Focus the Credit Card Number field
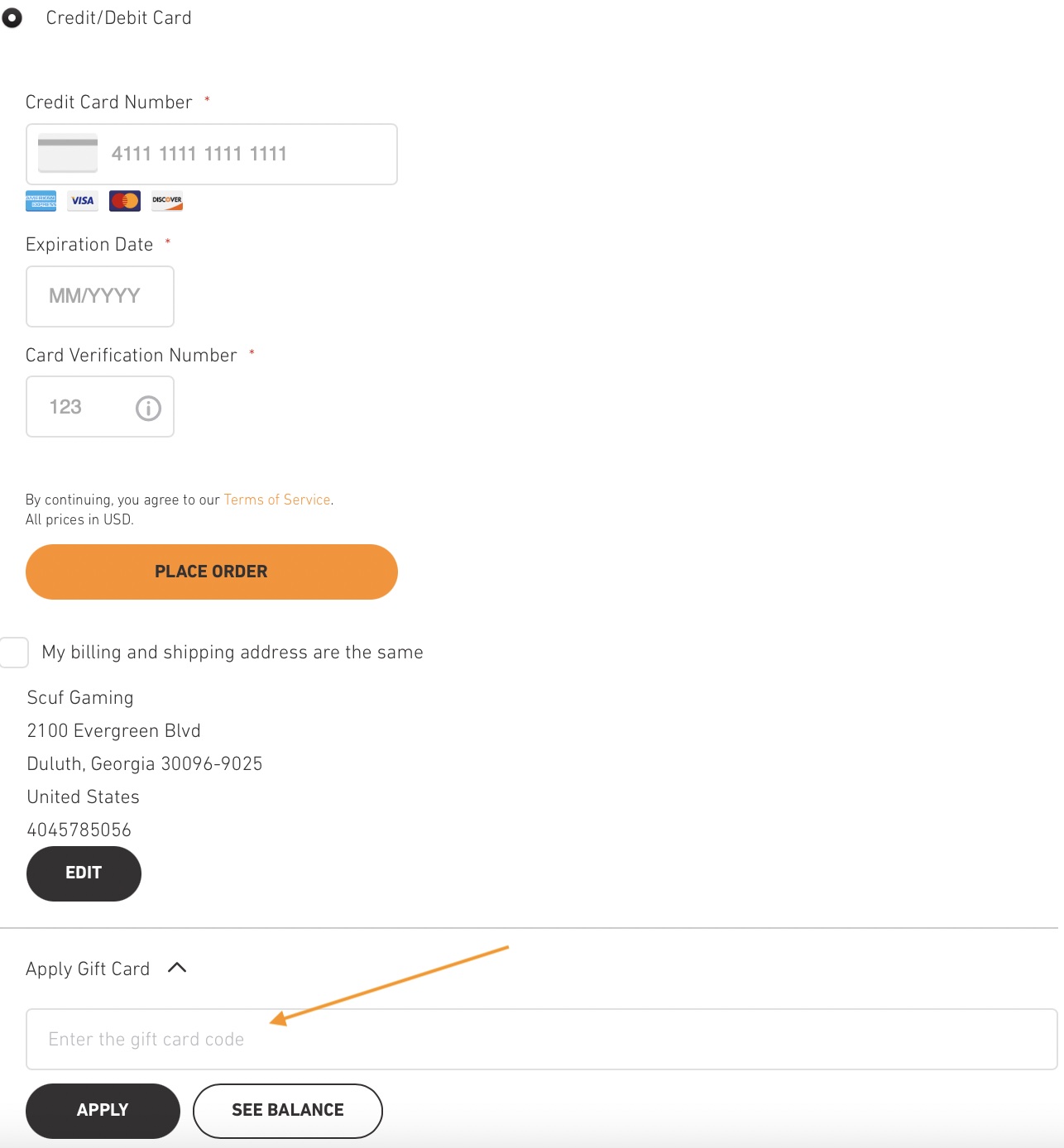 pyautogui.click(x=248, y=154)
